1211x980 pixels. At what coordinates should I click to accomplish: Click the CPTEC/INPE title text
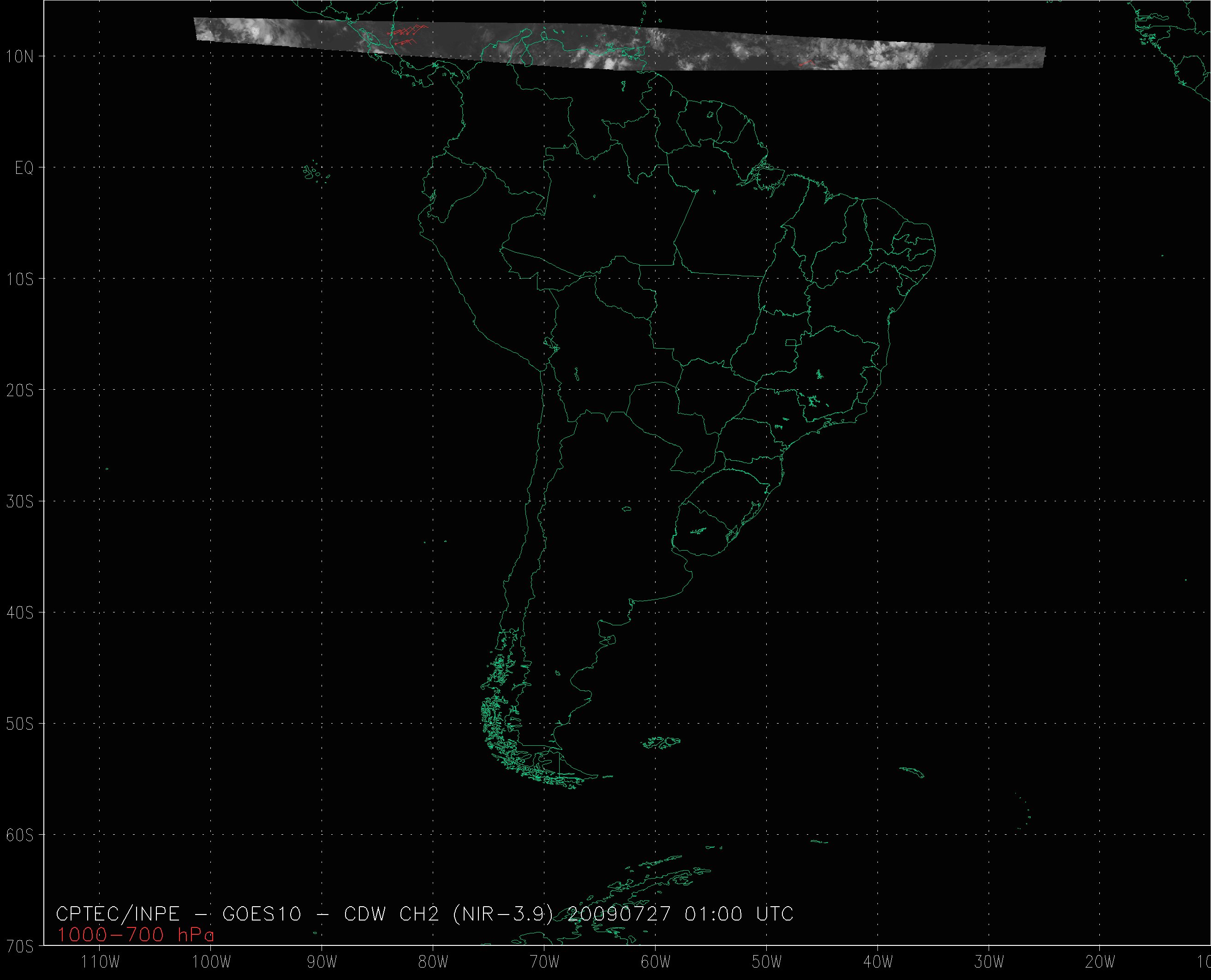tap(118, 914)
